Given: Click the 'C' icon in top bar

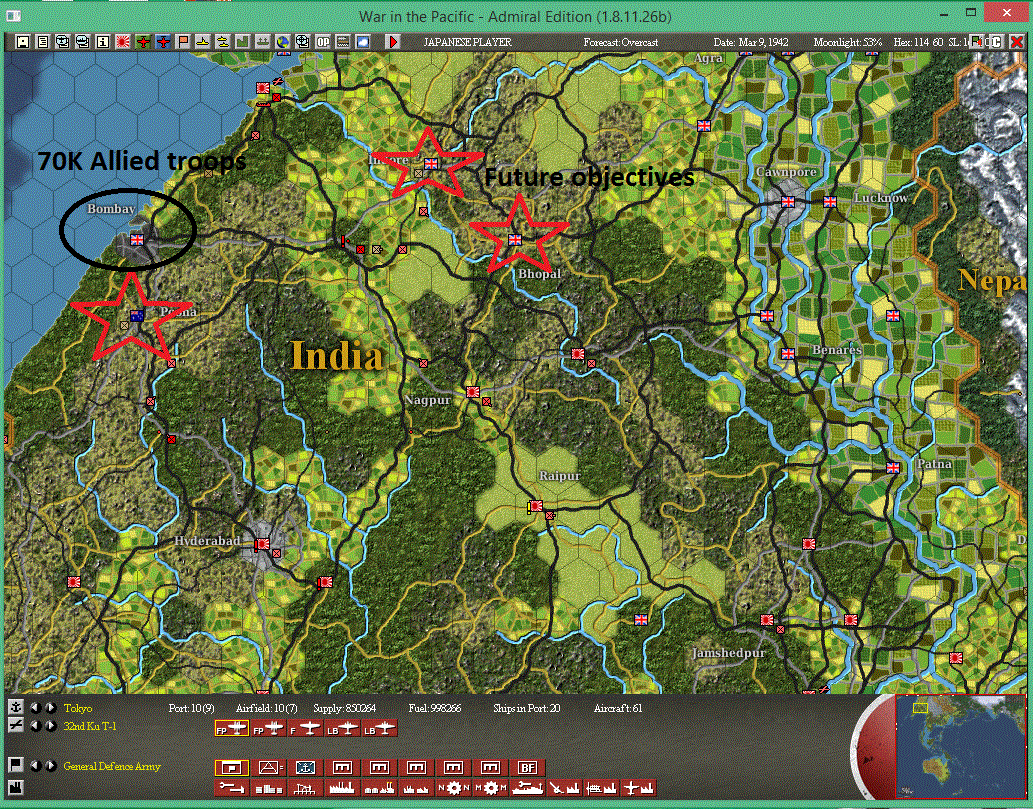Looking at the screenshot, I should click(996, 42).
